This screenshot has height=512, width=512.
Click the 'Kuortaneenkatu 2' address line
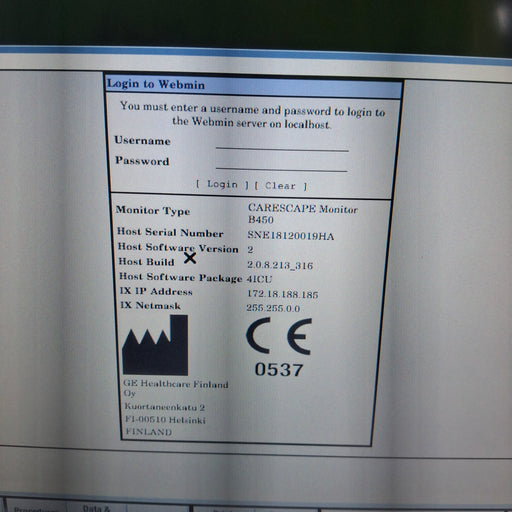[165, 407]
